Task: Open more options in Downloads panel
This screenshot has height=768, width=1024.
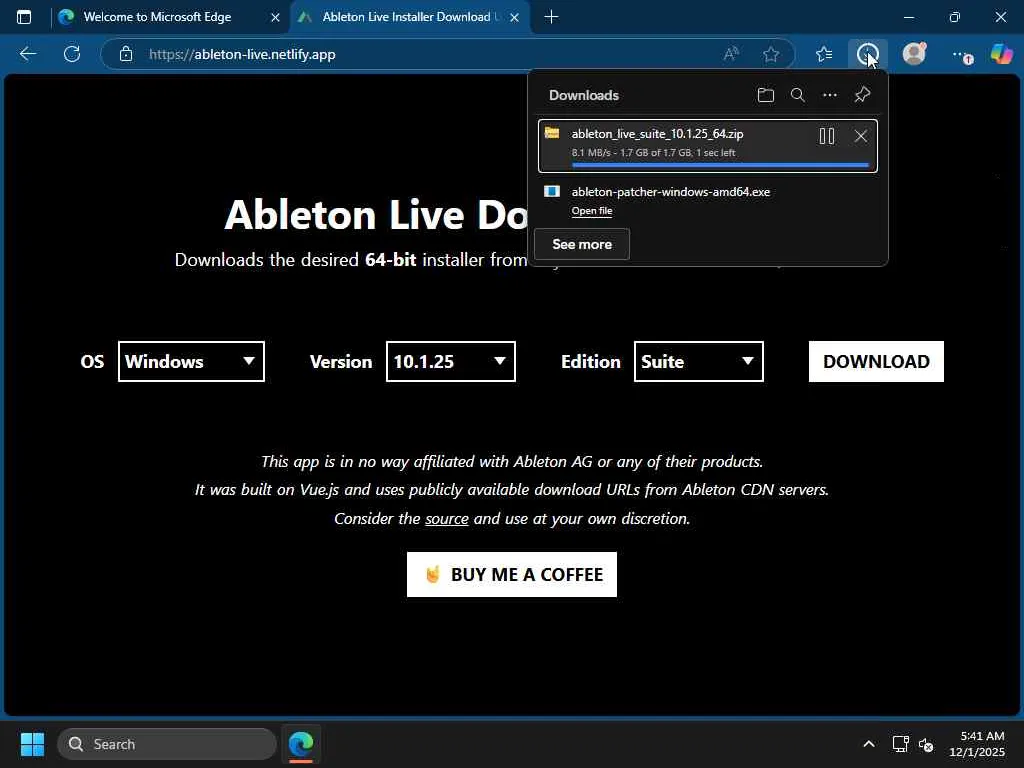Action: 829,95
